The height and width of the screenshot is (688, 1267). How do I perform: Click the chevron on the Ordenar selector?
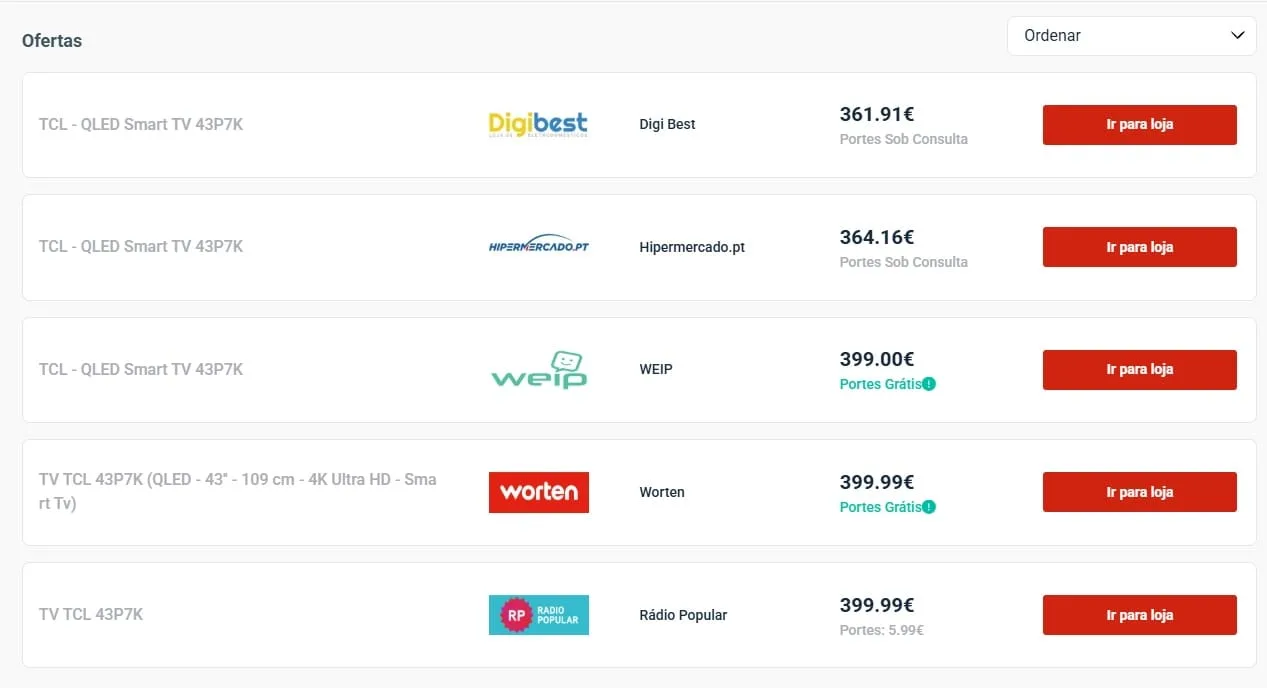coord(1236,35)
